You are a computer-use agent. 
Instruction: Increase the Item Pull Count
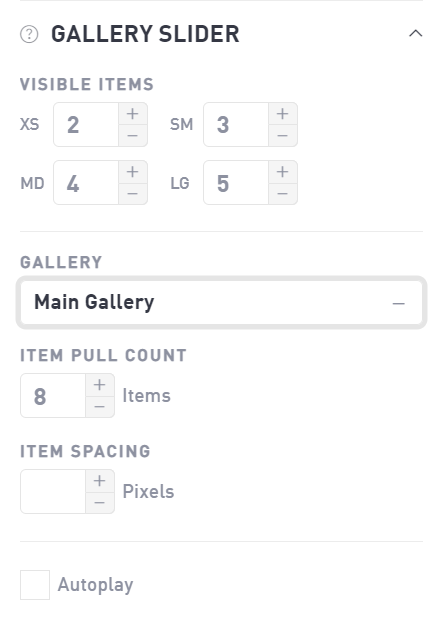click(100, 385)
